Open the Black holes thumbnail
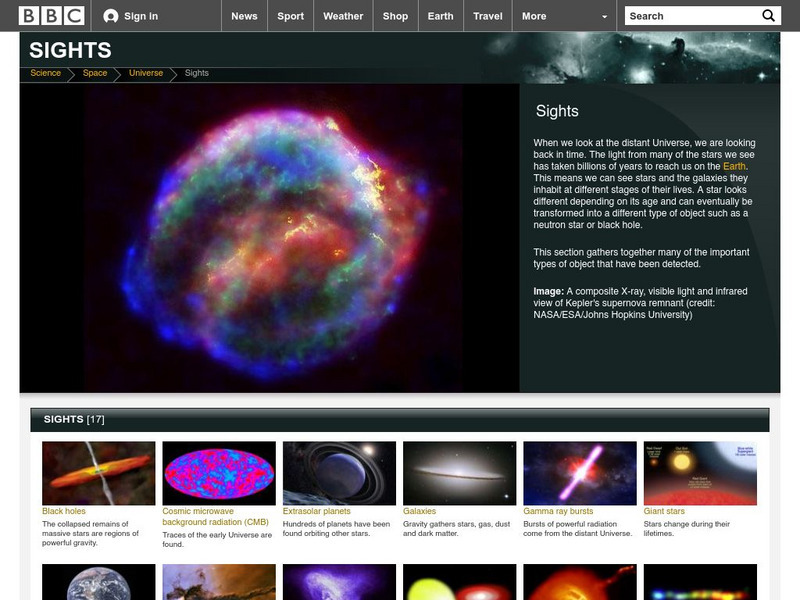The width and height of the screenshot is (800, 600). (x=98, y=473)
